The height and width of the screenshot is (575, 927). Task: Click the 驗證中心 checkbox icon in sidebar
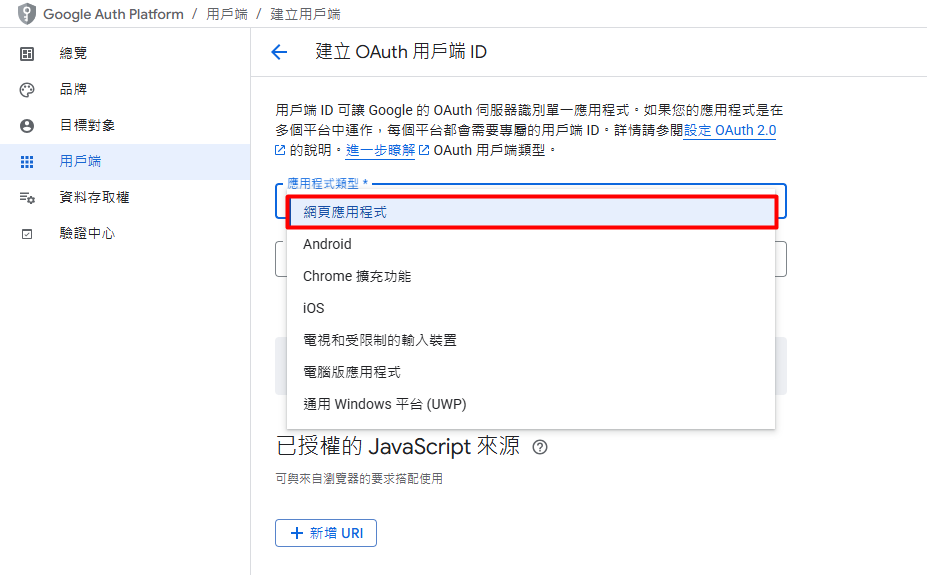coord(27,234)
